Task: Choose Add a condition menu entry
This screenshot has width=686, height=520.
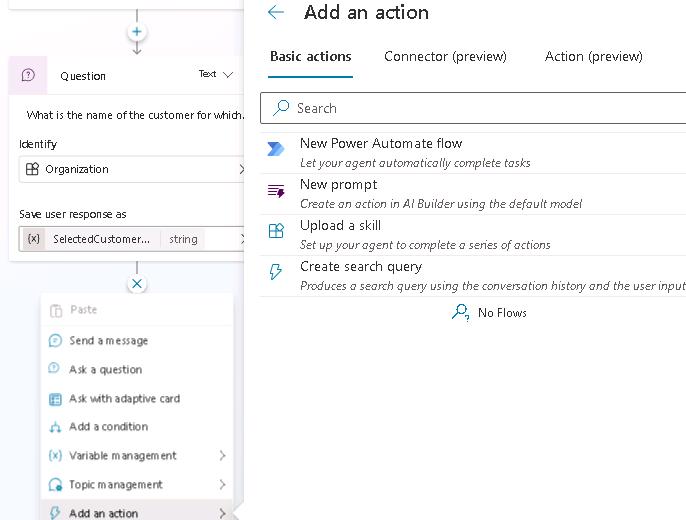Action: click(x=108, y=427)
